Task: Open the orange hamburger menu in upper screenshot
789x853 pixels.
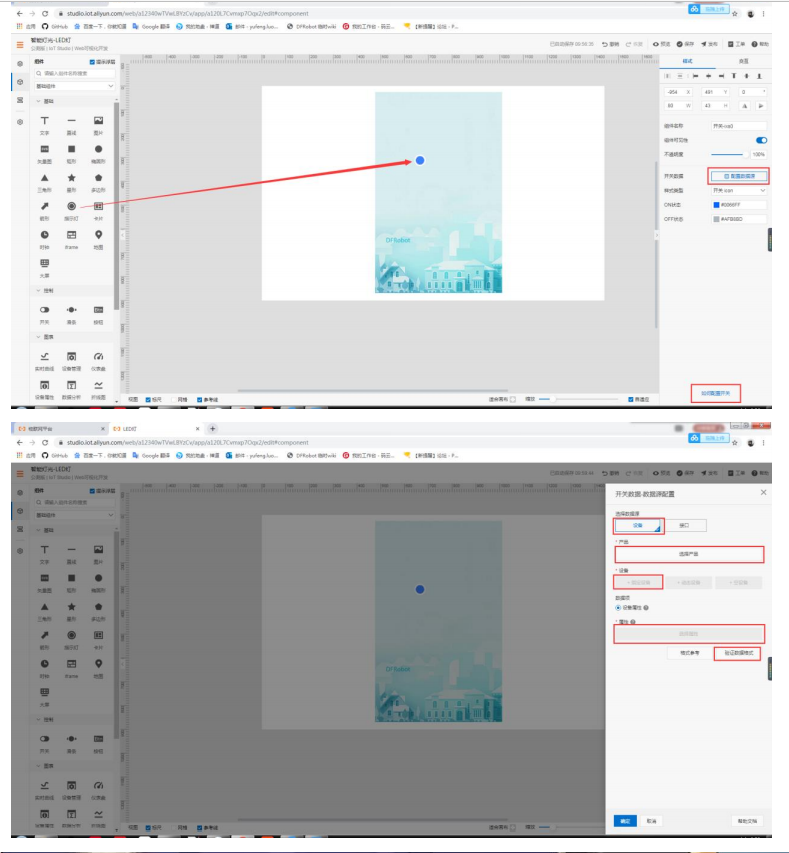Action: coord(20,45)
